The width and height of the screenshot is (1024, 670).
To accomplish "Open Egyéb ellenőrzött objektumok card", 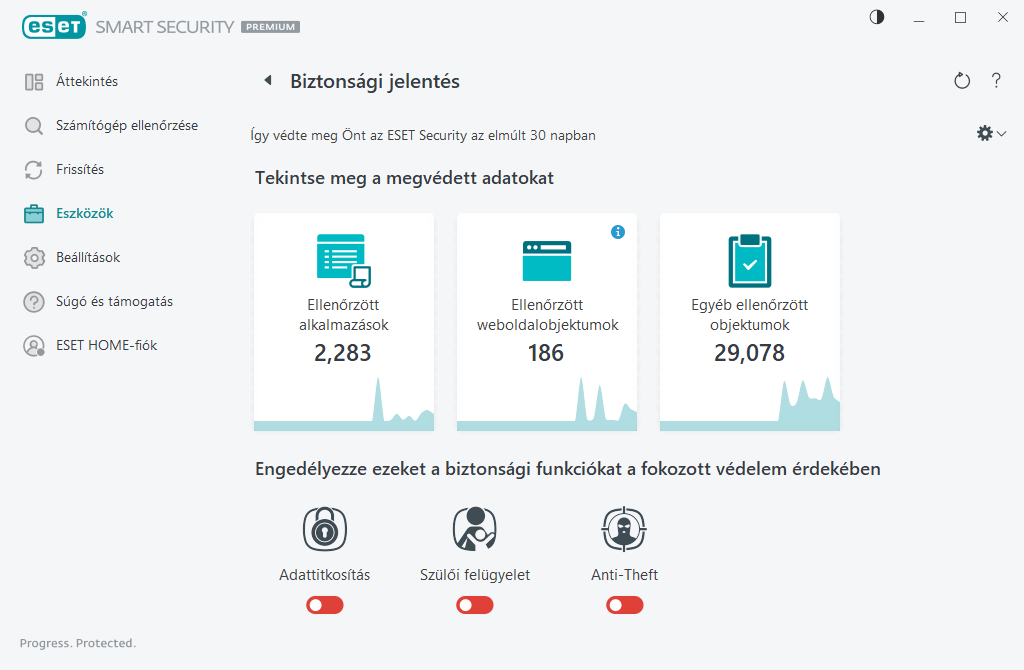I will (x=750, y=321).
